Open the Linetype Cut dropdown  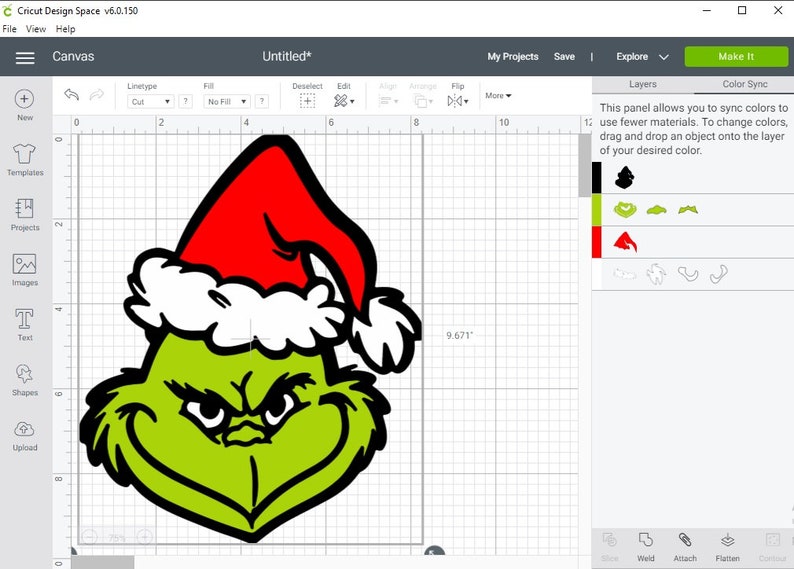click(x=150, y=102)
